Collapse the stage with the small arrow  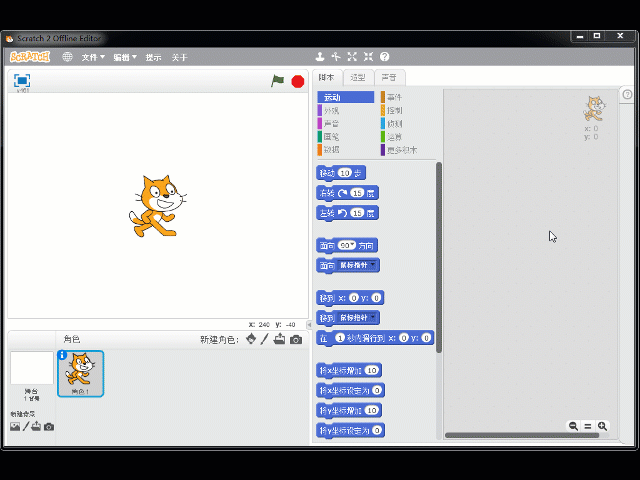[309, 325]
